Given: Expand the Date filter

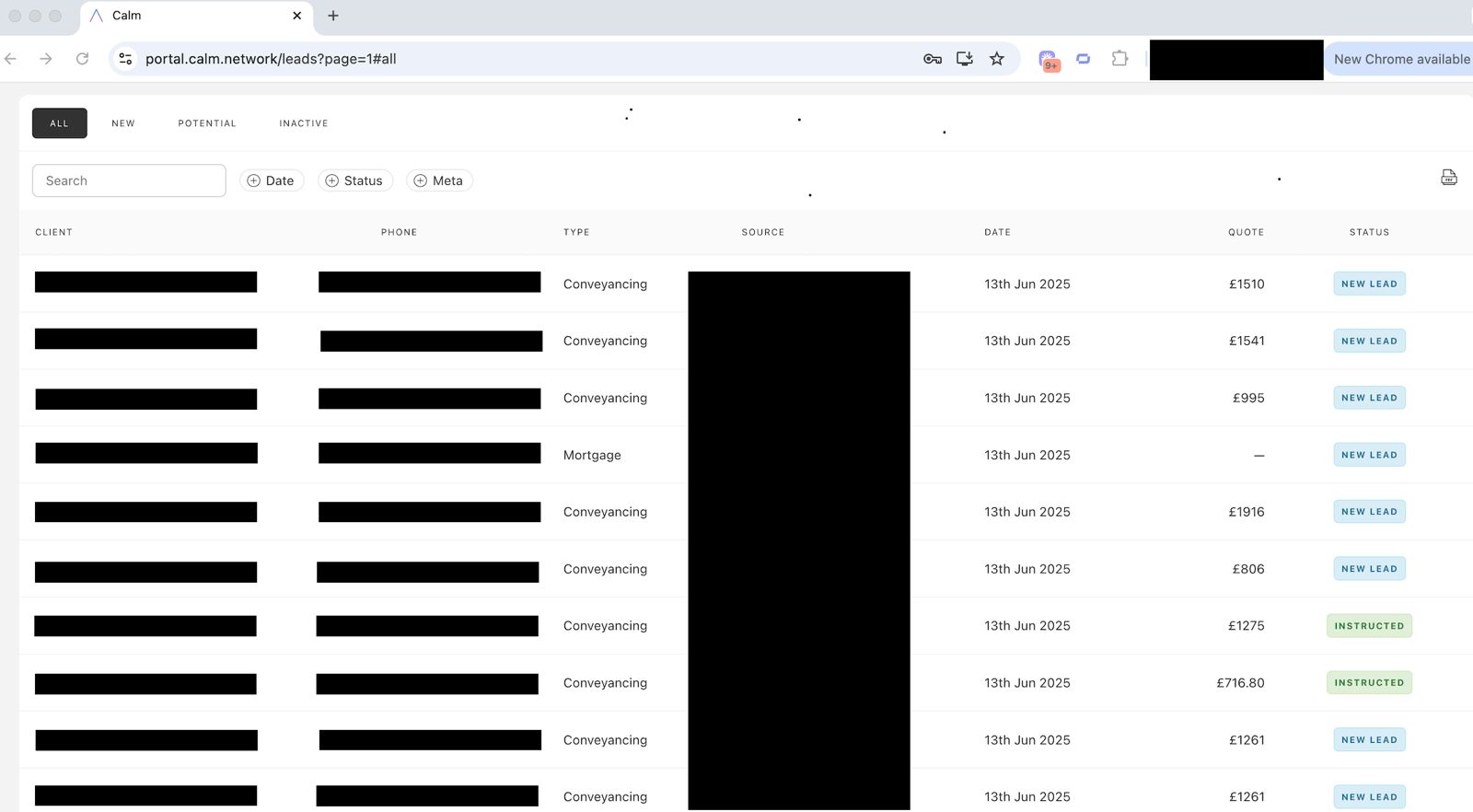Looking at the screenshot, I should 272,180.
